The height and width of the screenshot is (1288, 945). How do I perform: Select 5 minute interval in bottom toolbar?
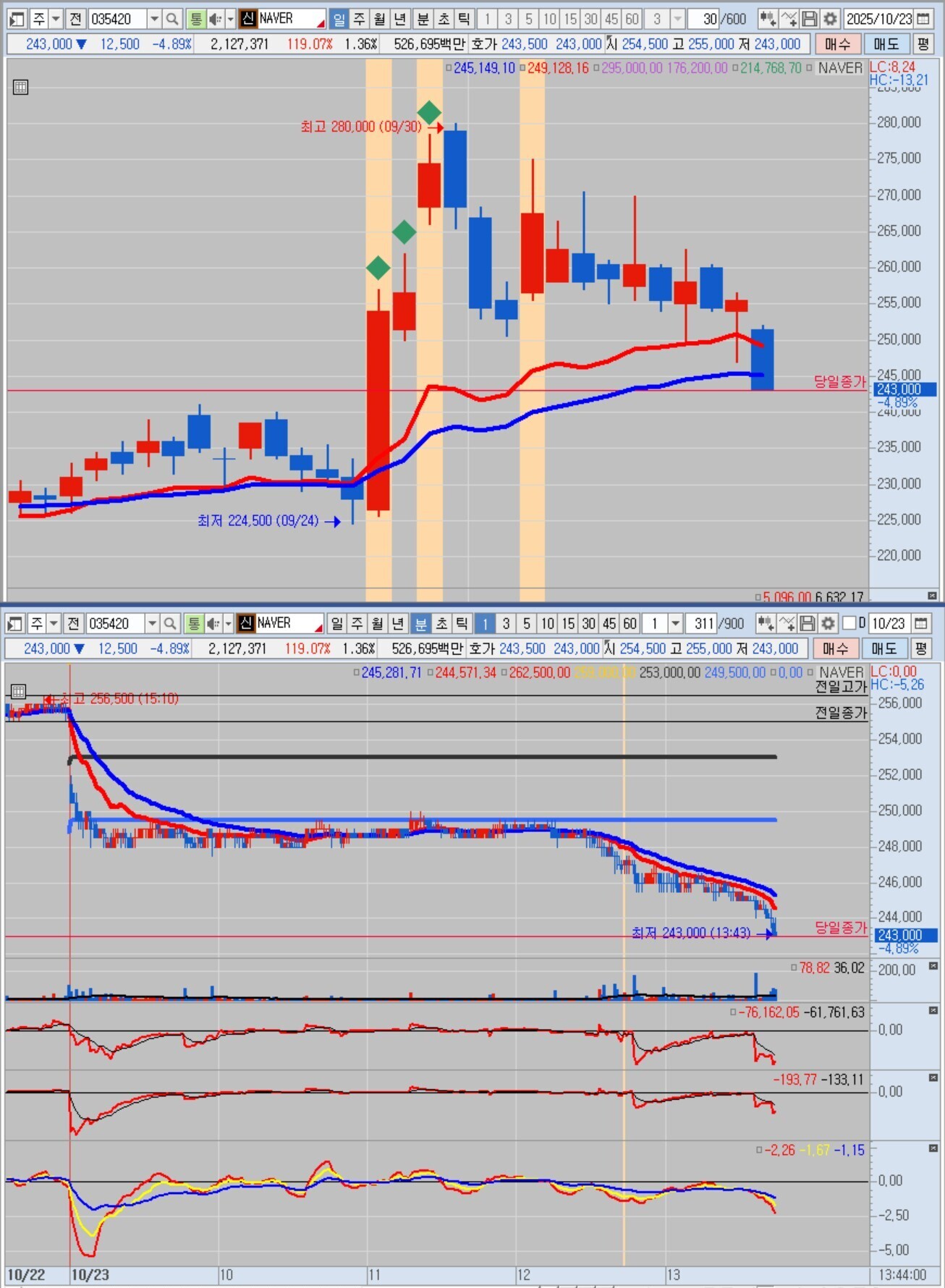[x=527, y=623]
